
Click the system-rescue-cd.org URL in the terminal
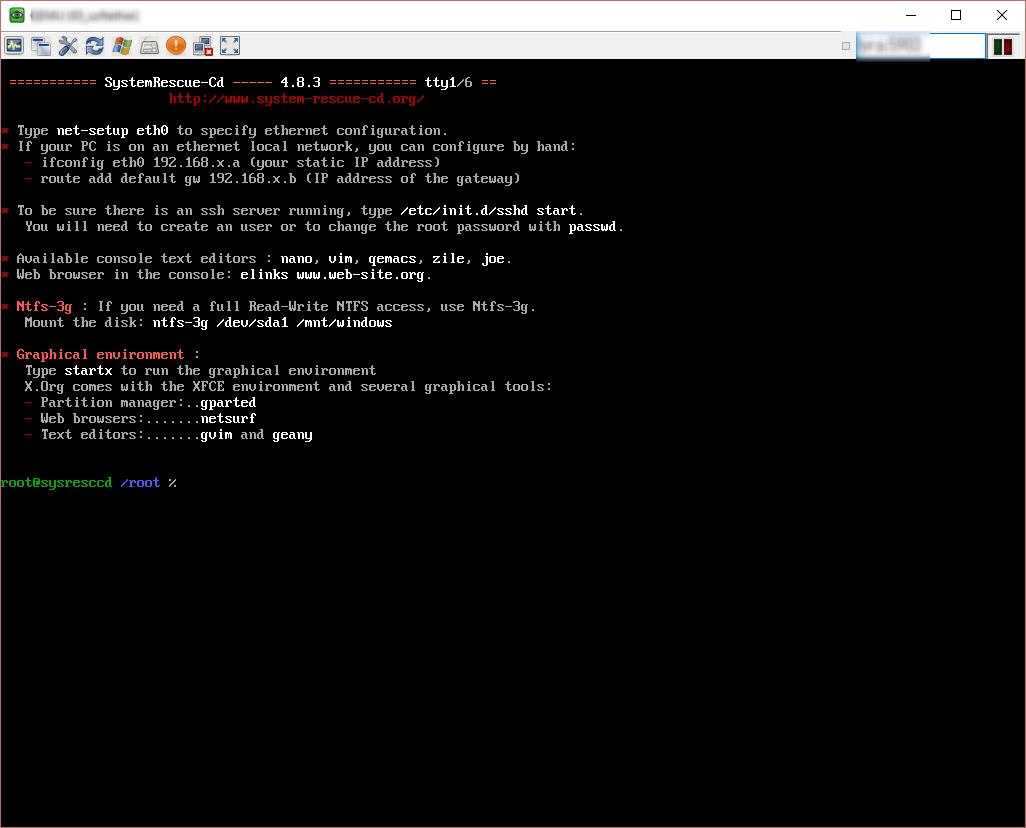296,99
